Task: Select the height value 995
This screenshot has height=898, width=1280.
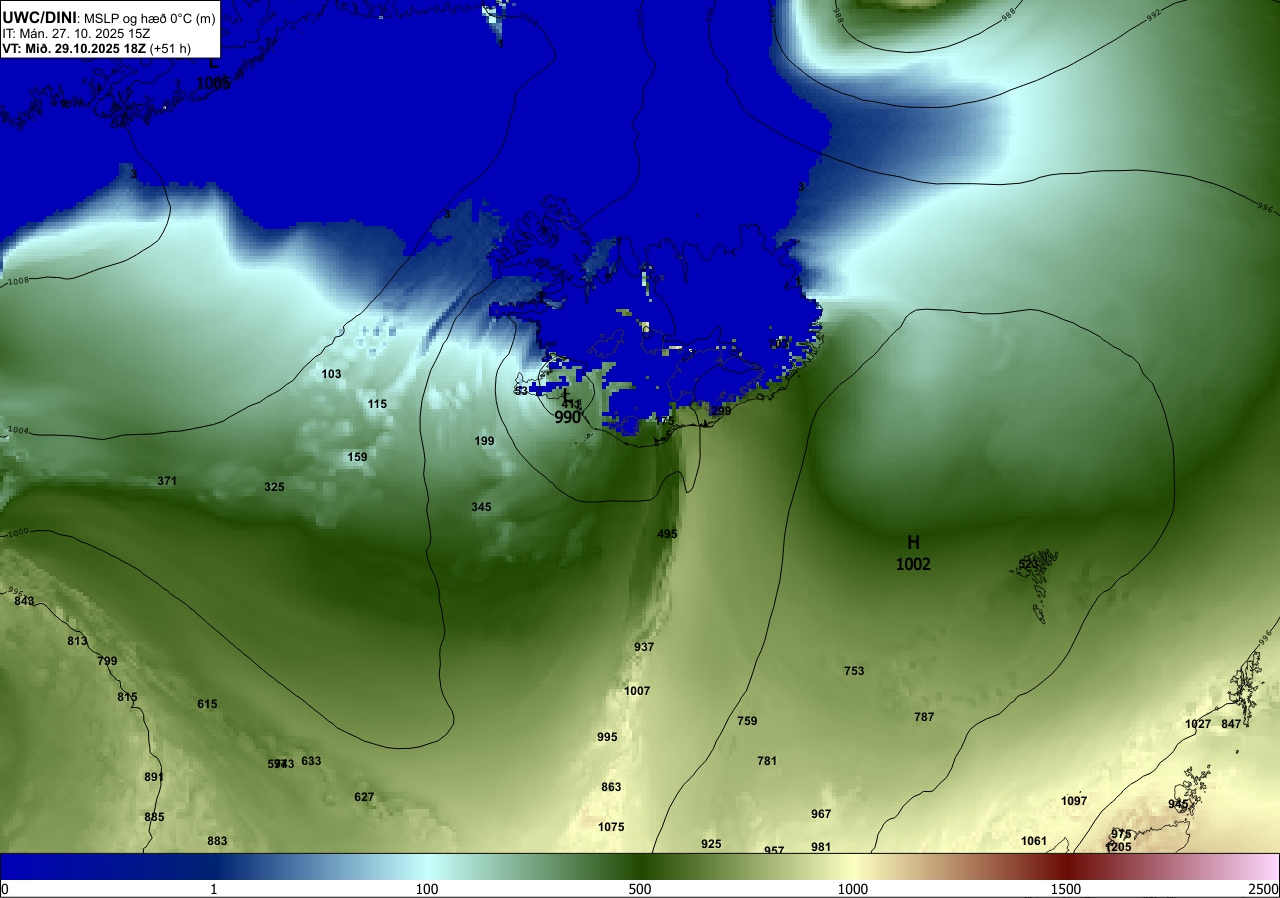Action: click(607, 737)
